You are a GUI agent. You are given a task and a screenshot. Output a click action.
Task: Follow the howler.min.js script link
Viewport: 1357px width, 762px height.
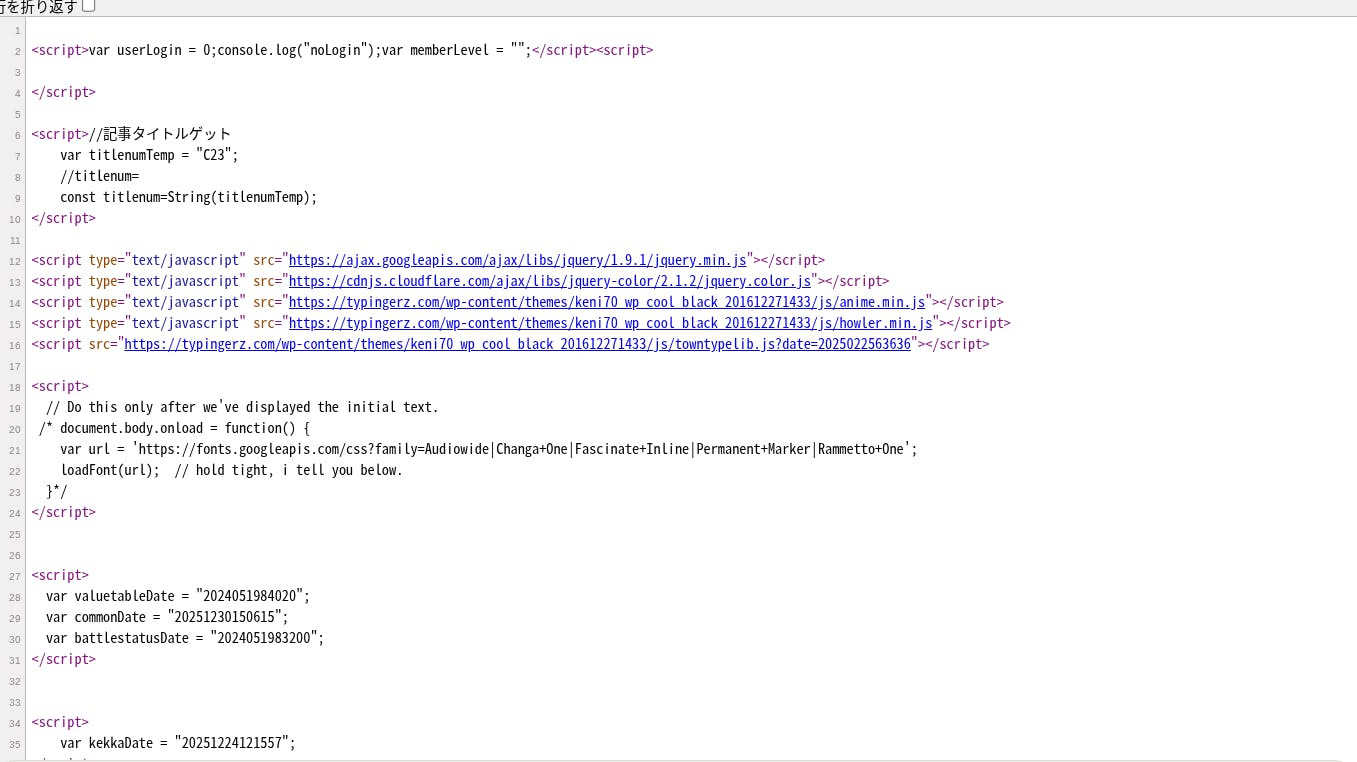click(x=610, y=323)
